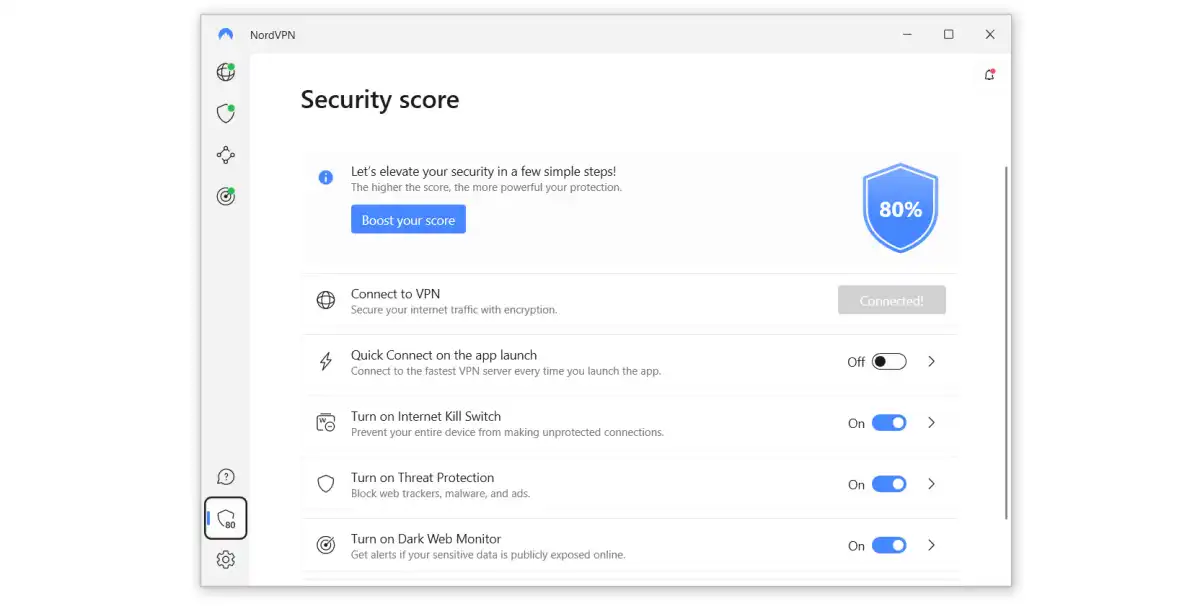Open the help question mark icon
Screen dimensions: 1200x606
(x=226, y=477)
